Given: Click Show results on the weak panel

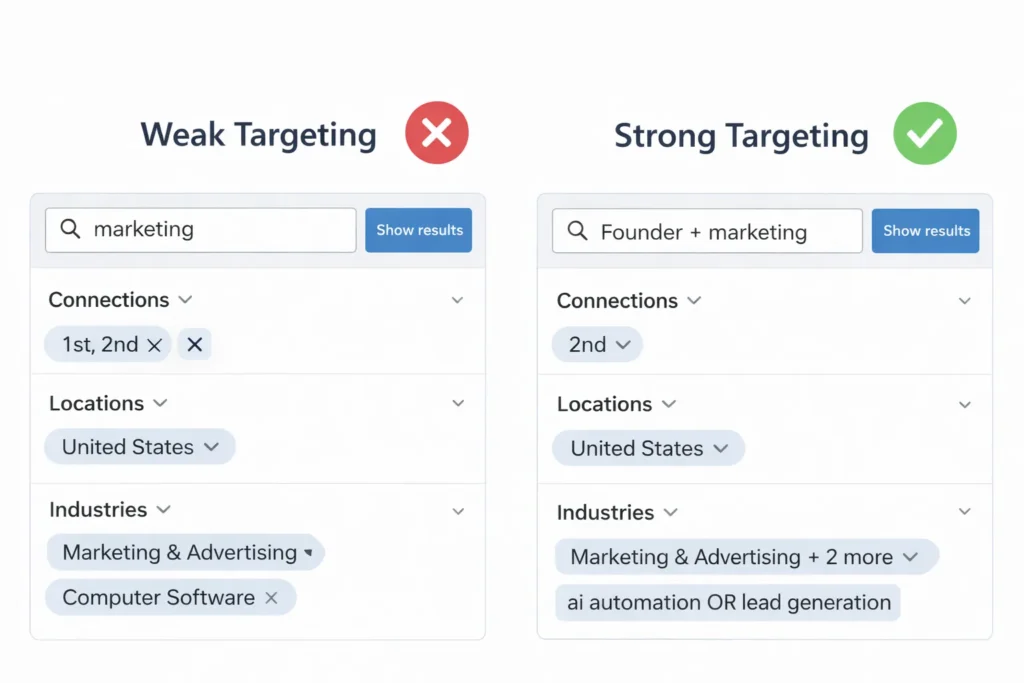Looking at the screenshot, I should coord(418,230).
